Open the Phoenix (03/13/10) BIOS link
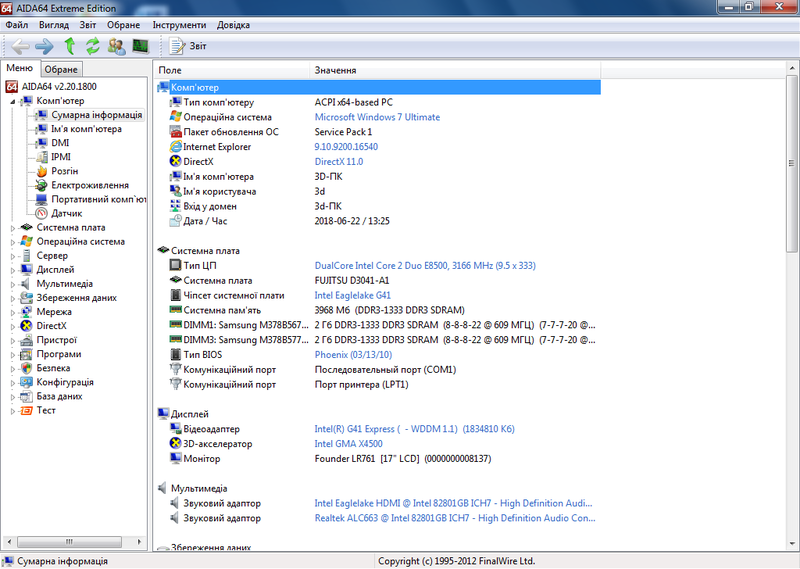This screenshot has width=800, height=569. [x=353, y=355]
